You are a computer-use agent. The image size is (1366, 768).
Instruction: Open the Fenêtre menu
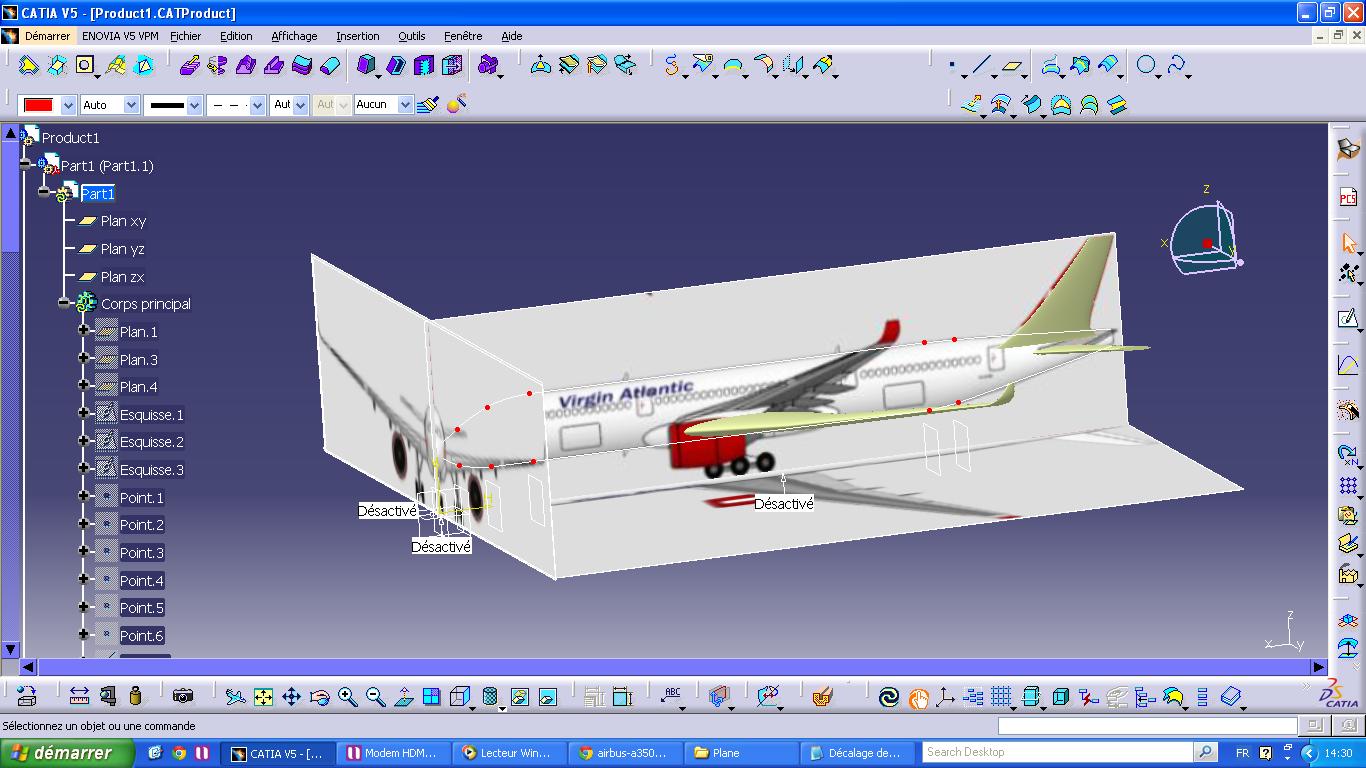(463, 36)
